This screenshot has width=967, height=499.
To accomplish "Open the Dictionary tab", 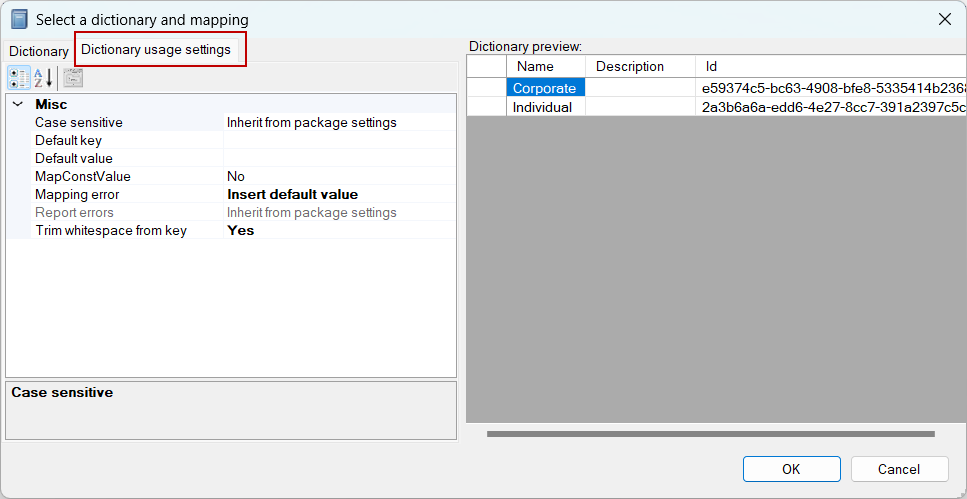I will pyautogui.click(x=38, y=52).
